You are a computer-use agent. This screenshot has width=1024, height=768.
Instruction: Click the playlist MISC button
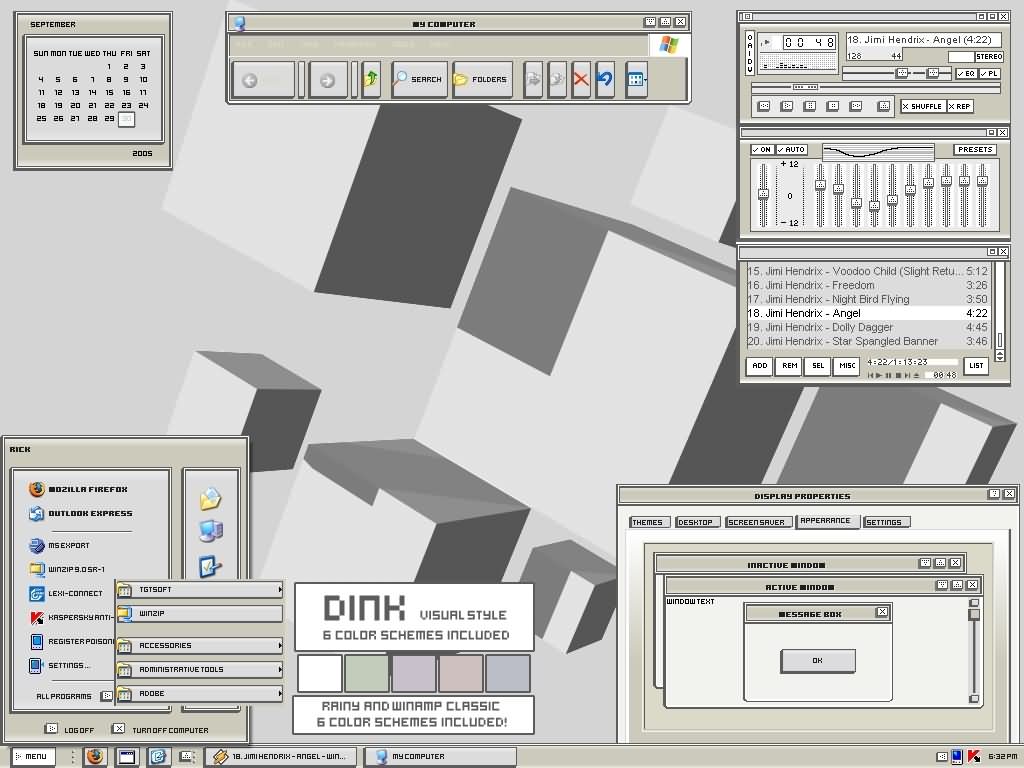[847, 366]
